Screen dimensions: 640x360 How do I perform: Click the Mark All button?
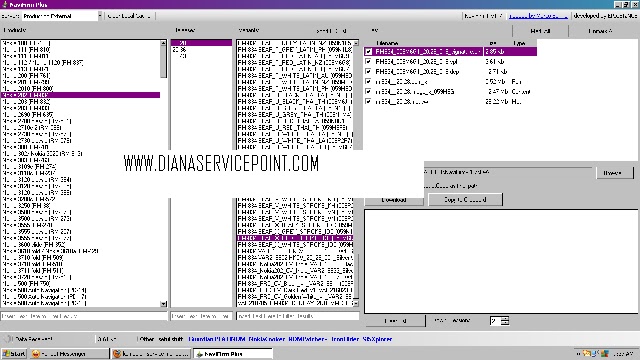(540, 31)
